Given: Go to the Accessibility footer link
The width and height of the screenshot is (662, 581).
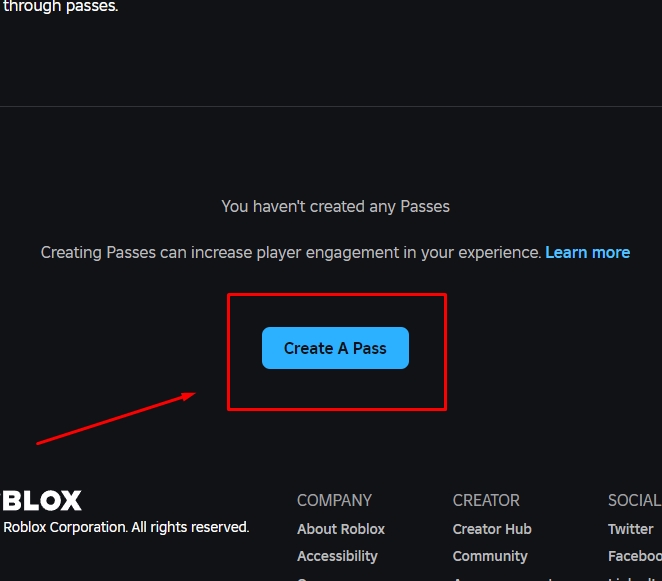Looking at the screenshot, I should click(x=337, y=556).
